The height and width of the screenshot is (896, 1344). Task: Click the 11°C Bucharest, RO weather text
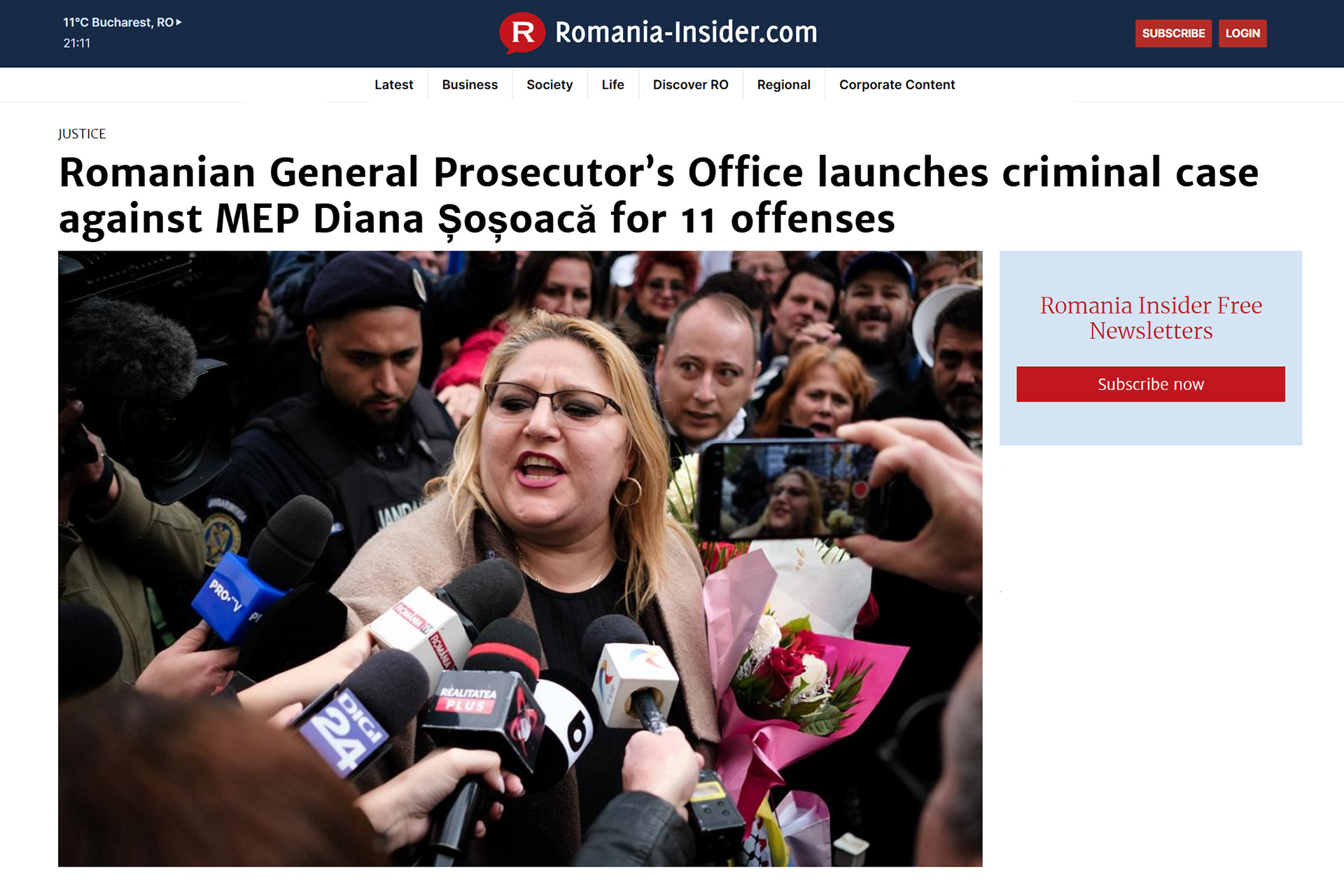coord(118,22)
